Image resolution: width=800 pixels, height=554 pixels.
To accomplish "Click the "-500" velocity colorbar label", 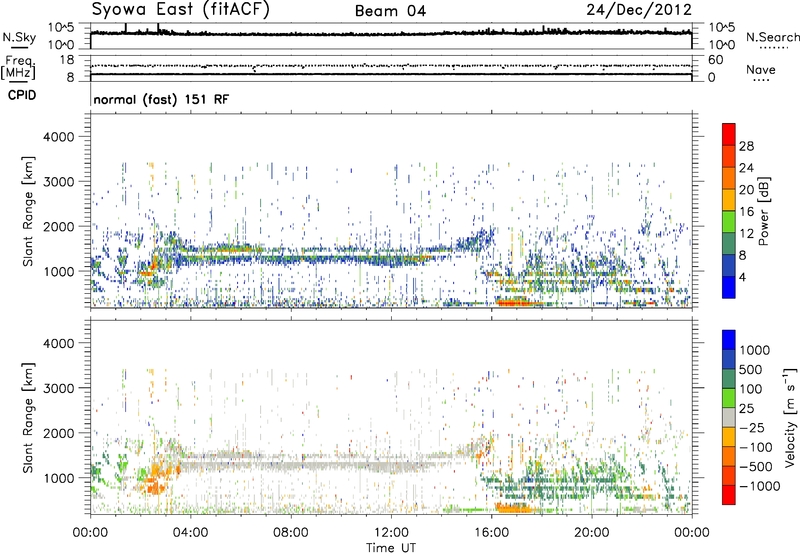I will pos(755,467).
